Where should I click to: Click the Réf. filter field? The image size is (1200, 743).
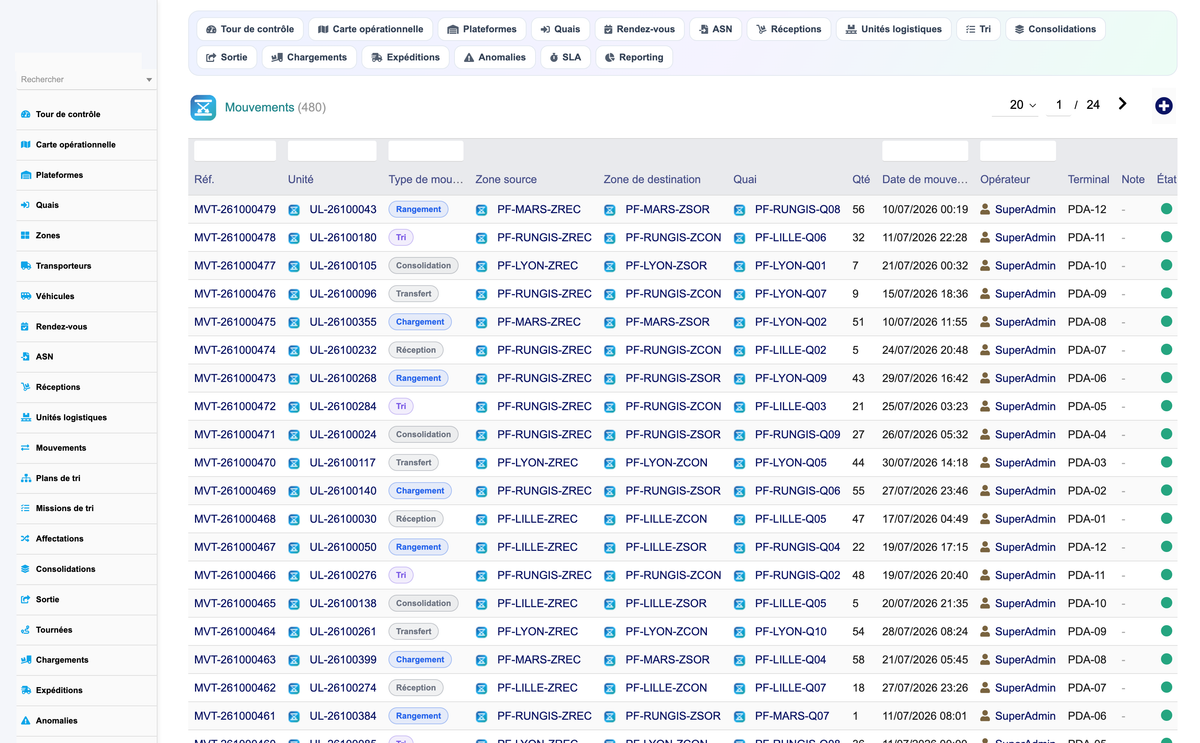coord(235,151)
